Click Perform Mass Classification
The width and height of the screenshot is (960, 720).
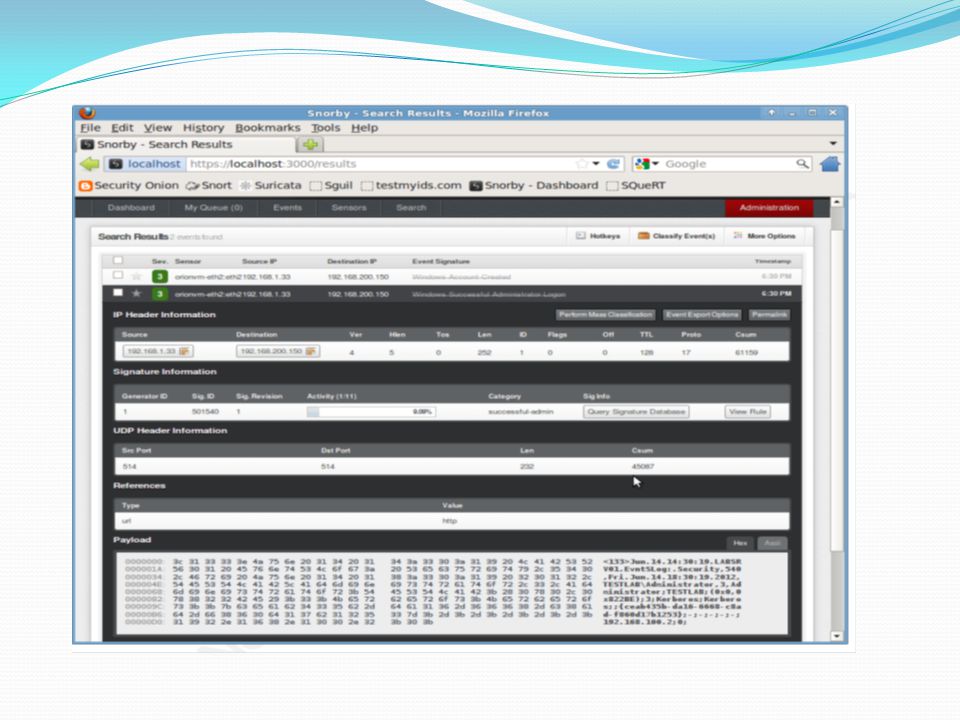click(606, 315)
